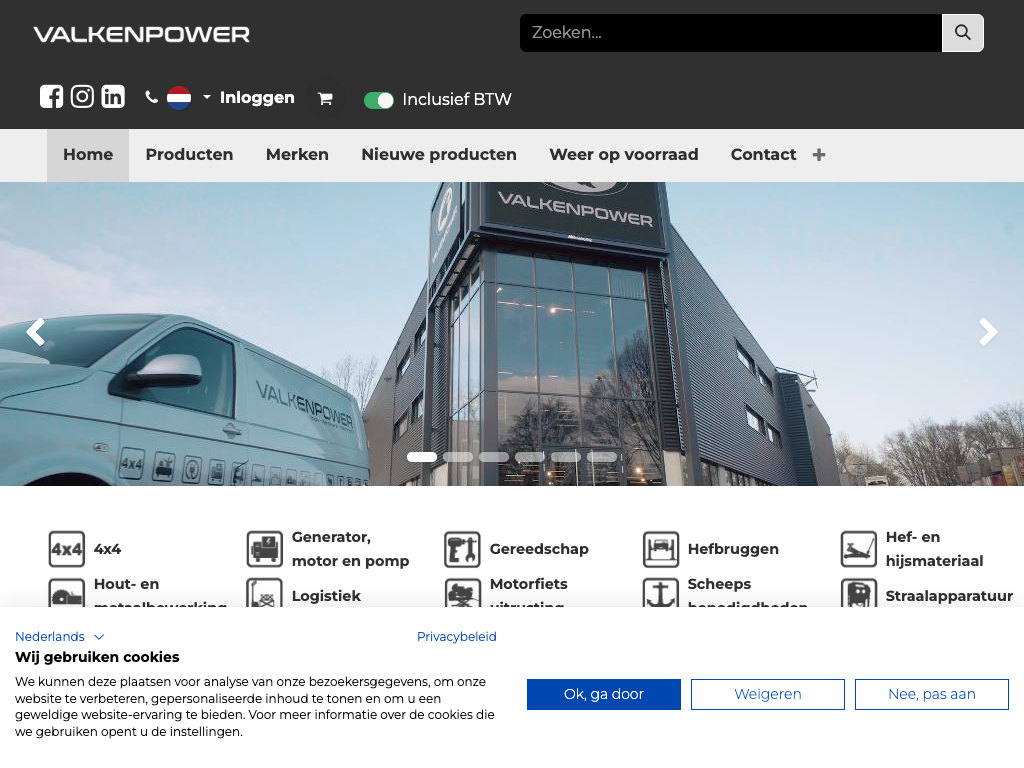The height and width of the screenshot is (768, 1024).
Task: Open the Dutch flag language dropdown
Action: coord(188,98)
